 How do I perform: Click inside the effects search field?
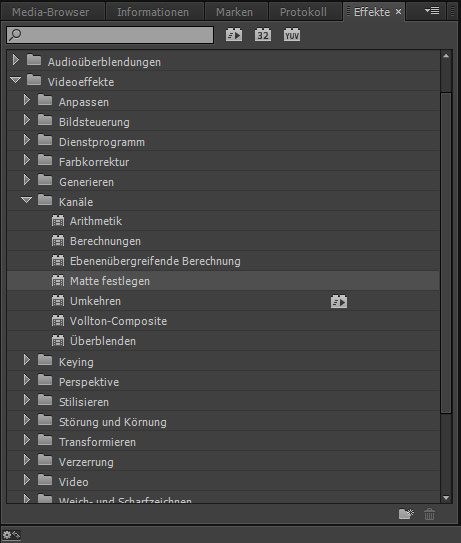point(110,35)
